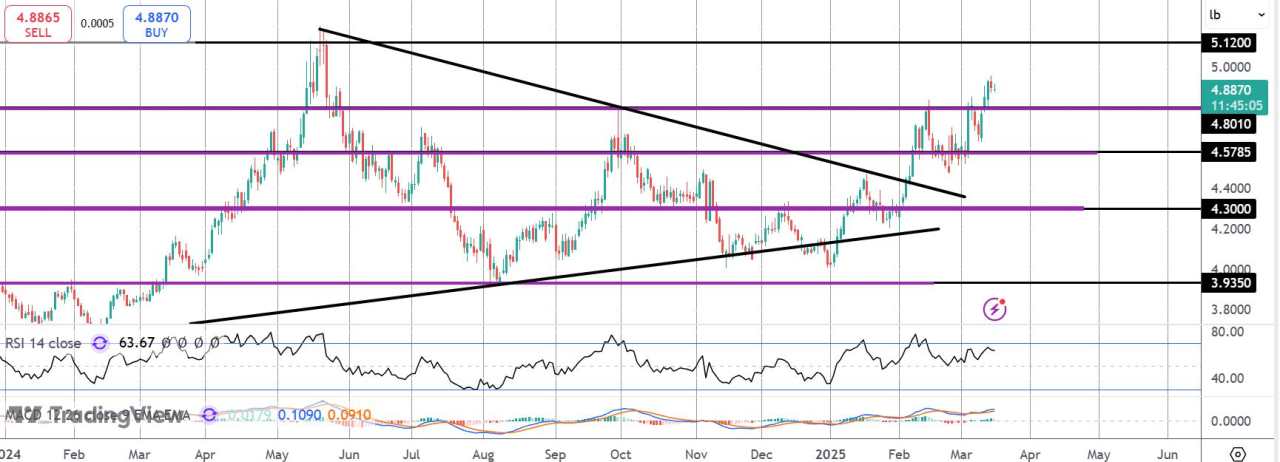Click the 4.2000 price scale label

(1230, 229)
